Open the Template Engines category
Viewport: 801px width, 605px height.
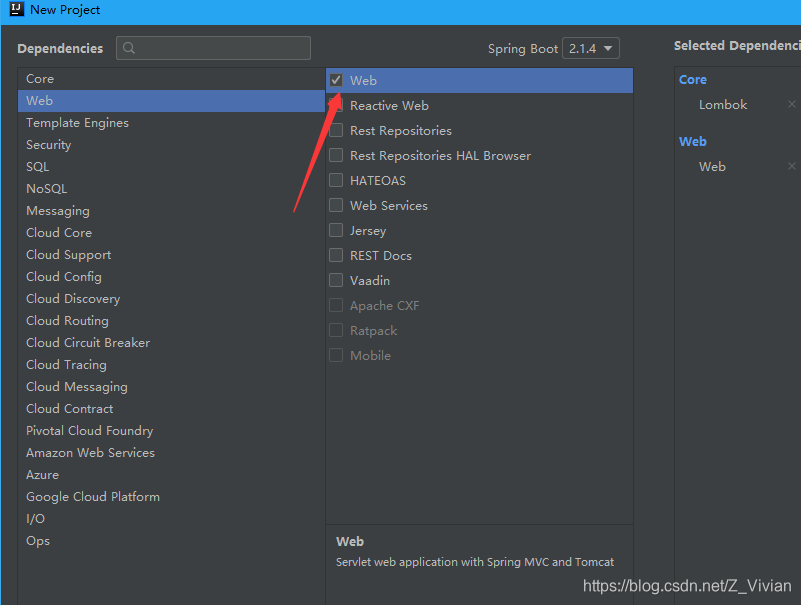tap(171, 123)
